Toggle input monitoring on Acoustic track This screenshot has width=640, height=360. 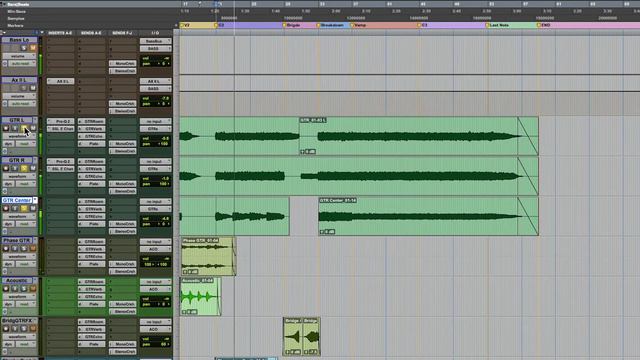15,289
